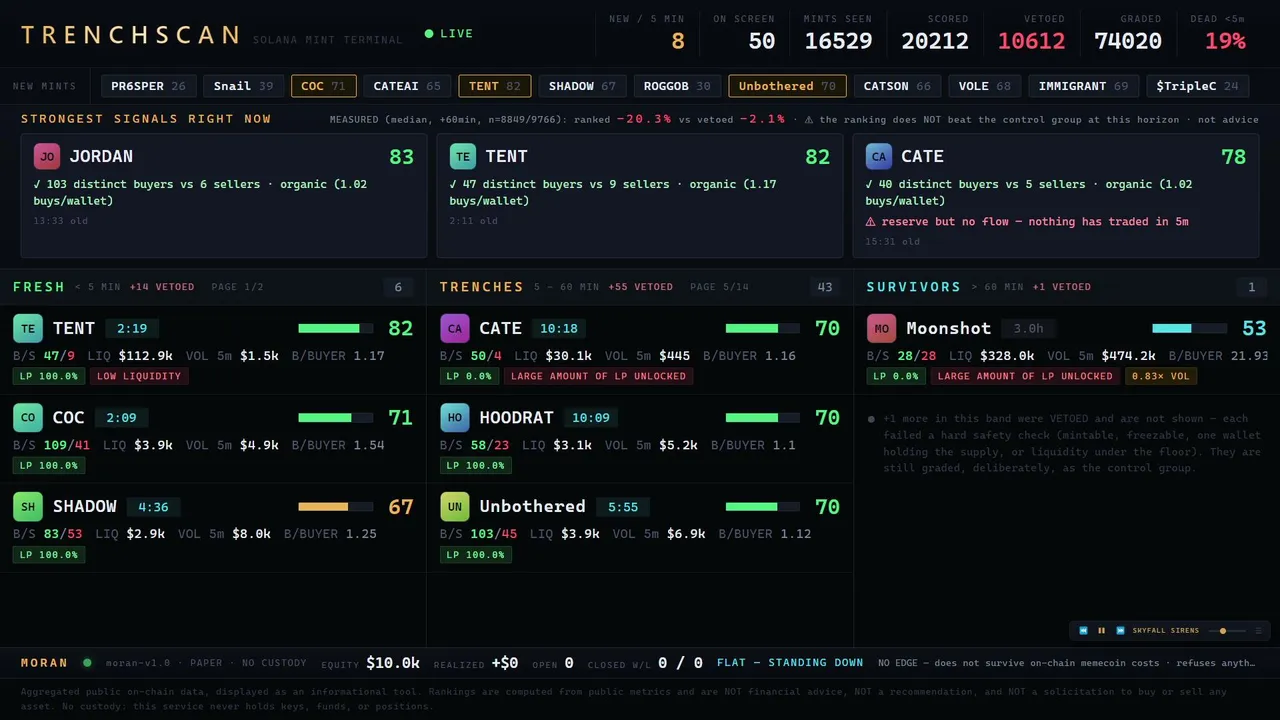Click Fresh count badge showing 6
The width and height of the screenshot is (1280, 720).
pos(398,287)
